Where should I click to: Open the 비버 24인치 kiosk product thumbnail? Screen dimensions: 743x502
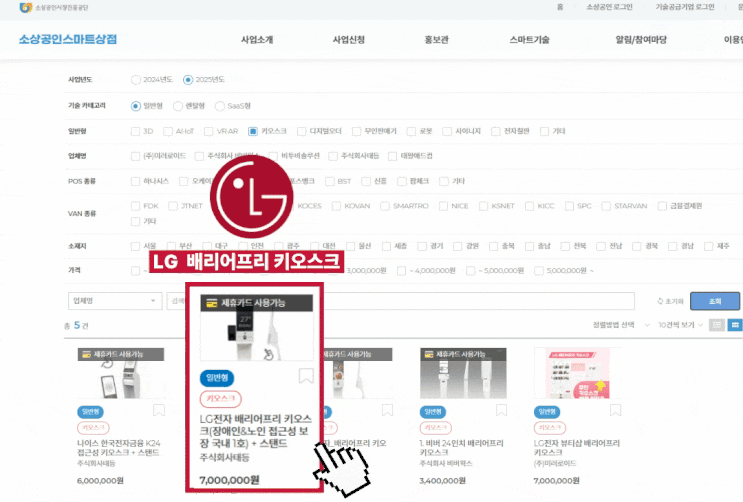point(463,374)
